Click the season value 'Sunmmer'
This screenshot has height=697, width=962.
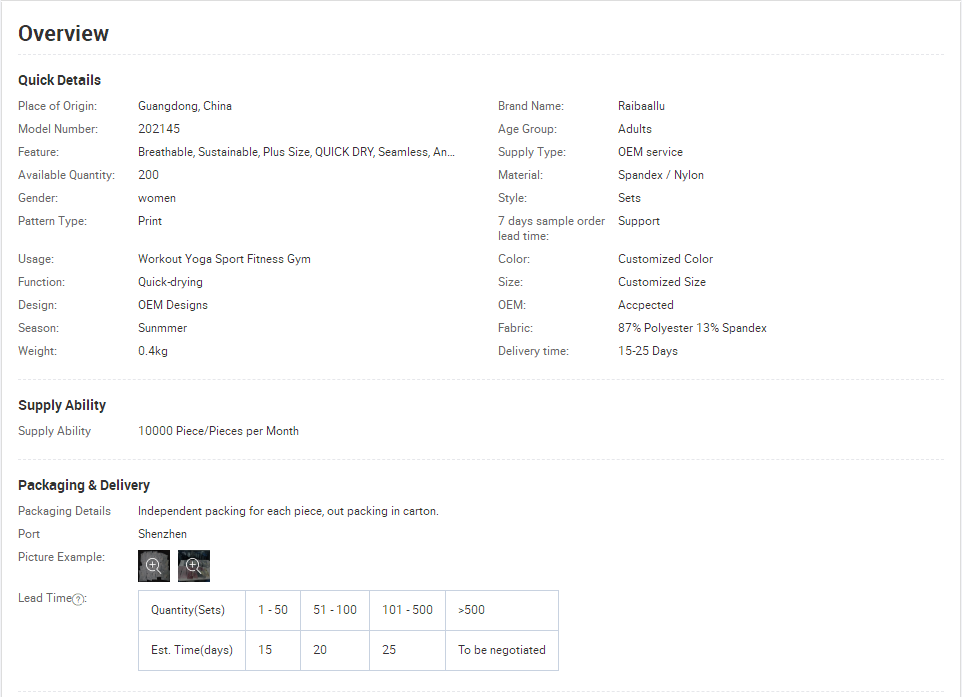click(162, 328)
